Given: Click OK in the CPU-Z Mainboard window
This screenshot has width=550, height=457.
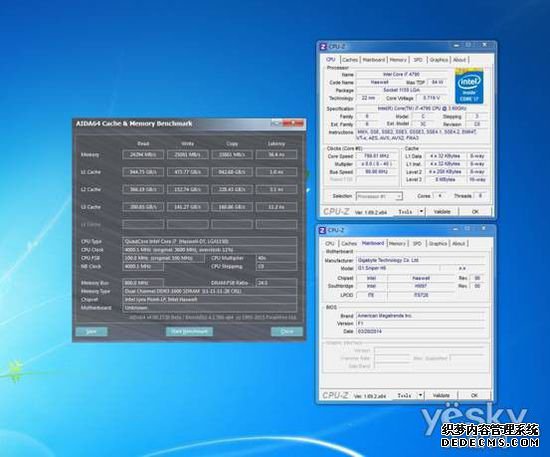Looking at the screenshot, I should 474,395.
